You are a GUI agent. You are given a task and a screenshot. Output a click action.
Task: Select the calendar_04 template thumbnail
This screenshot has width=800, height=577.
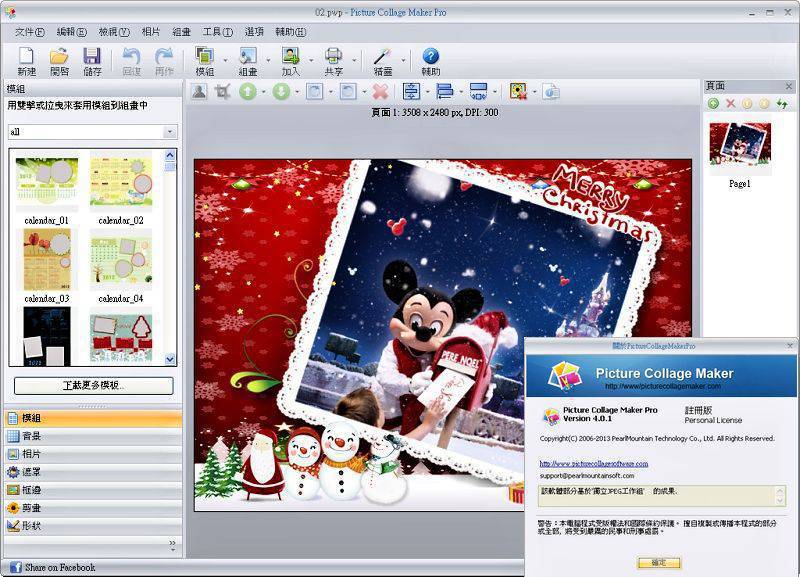(121, 260)
